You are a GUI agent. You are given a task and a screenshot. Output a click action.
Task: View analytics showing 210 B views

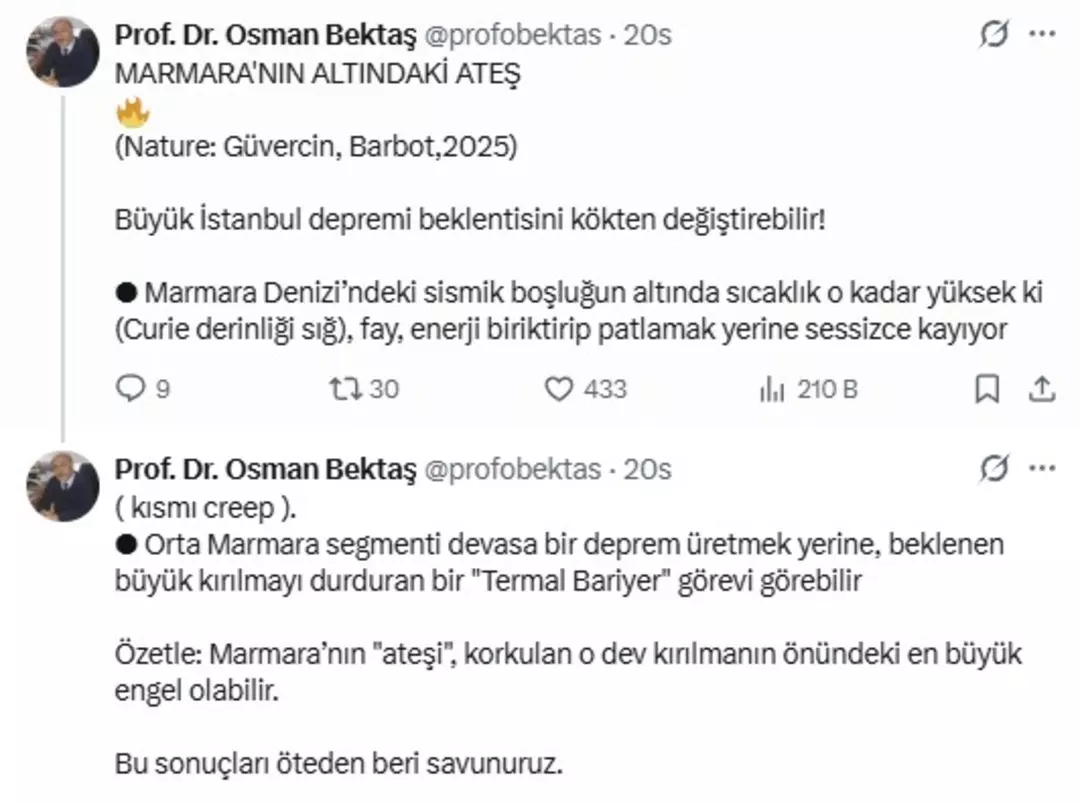772,389
